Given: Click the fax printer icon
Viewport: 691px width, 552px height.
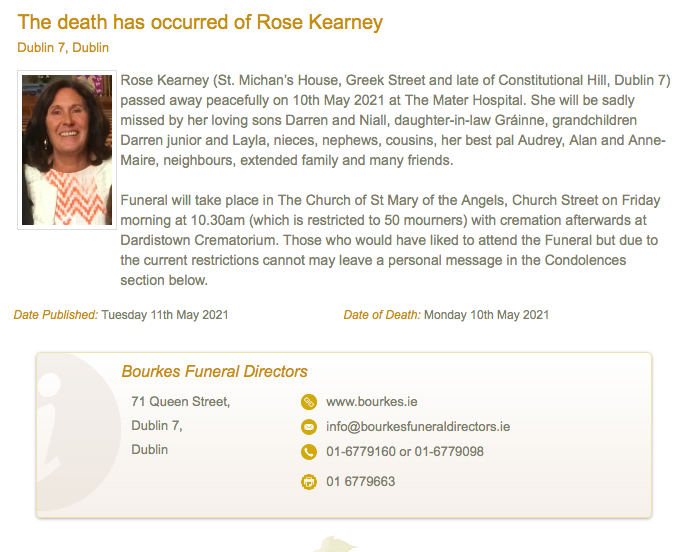Looking at the screenshot, I should pos(309,482).
